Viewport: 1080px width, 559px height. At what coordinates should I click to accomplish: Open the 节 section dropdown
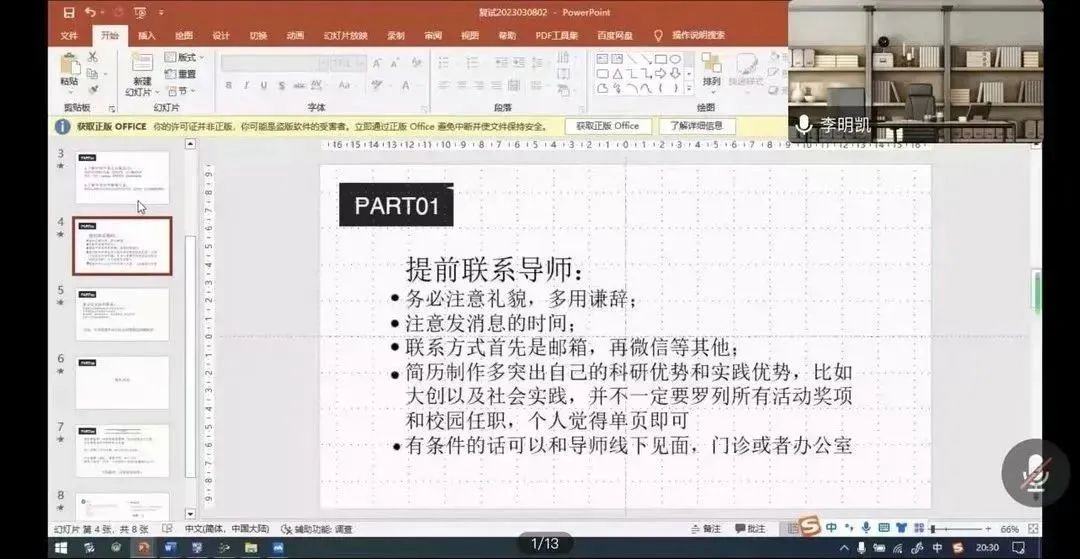click(x=181, y=91)
